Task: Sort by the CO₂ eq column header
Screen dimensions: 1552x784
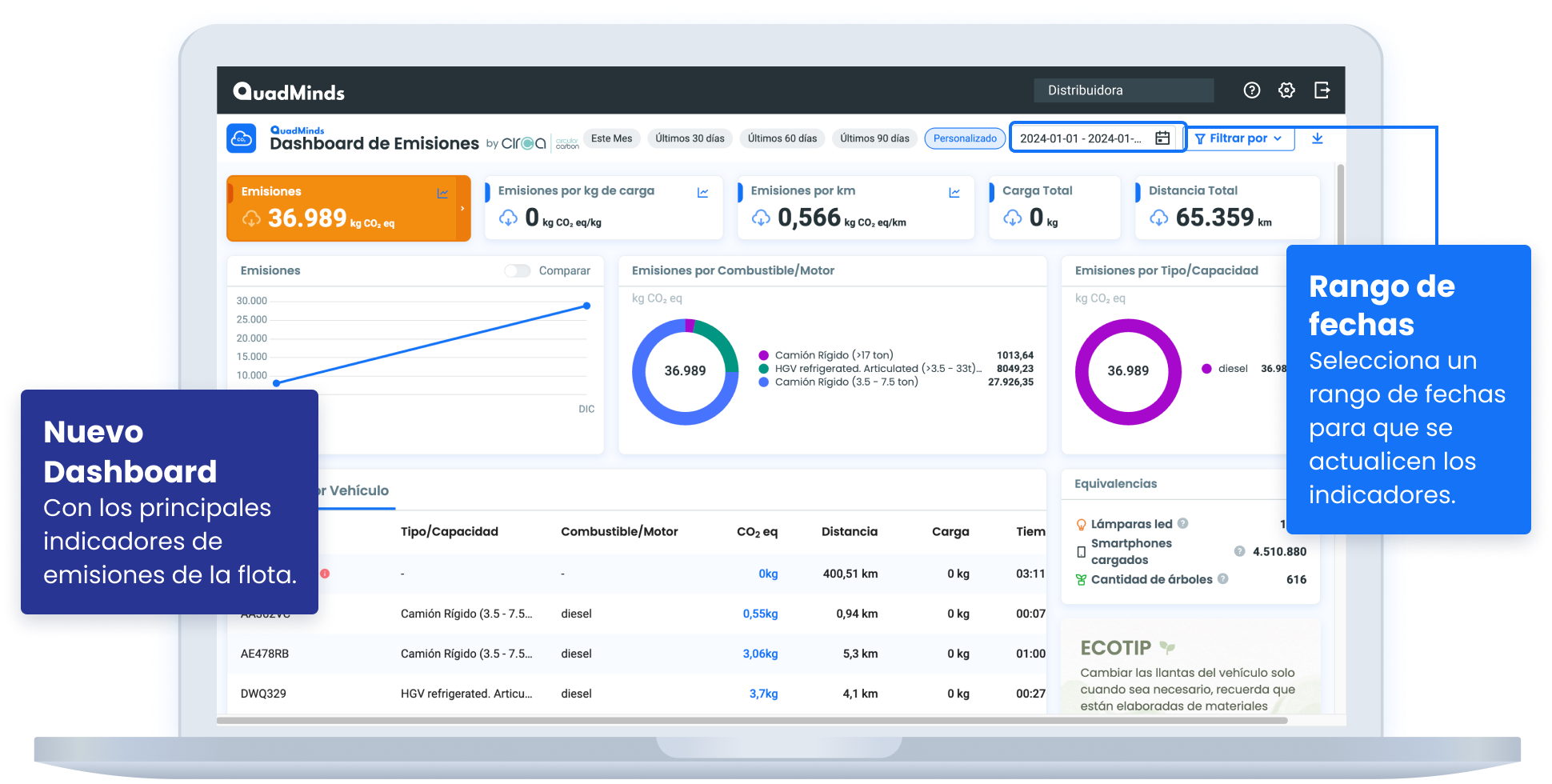Action: click(x=757, y=531)
